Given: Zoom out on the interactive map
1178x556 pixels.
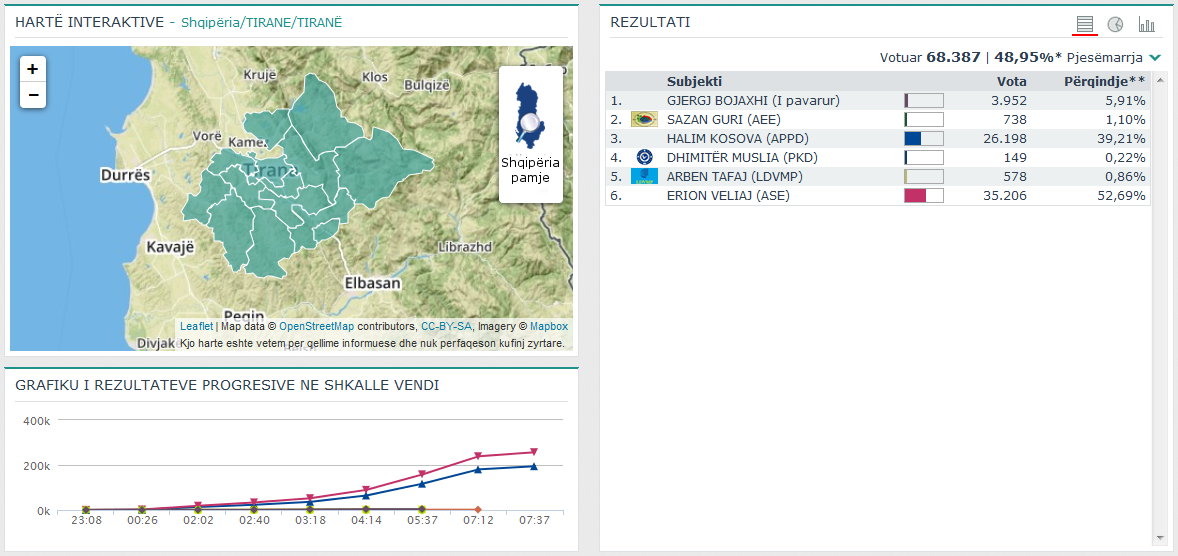Looking at the screenshot, I should (33, 95).
